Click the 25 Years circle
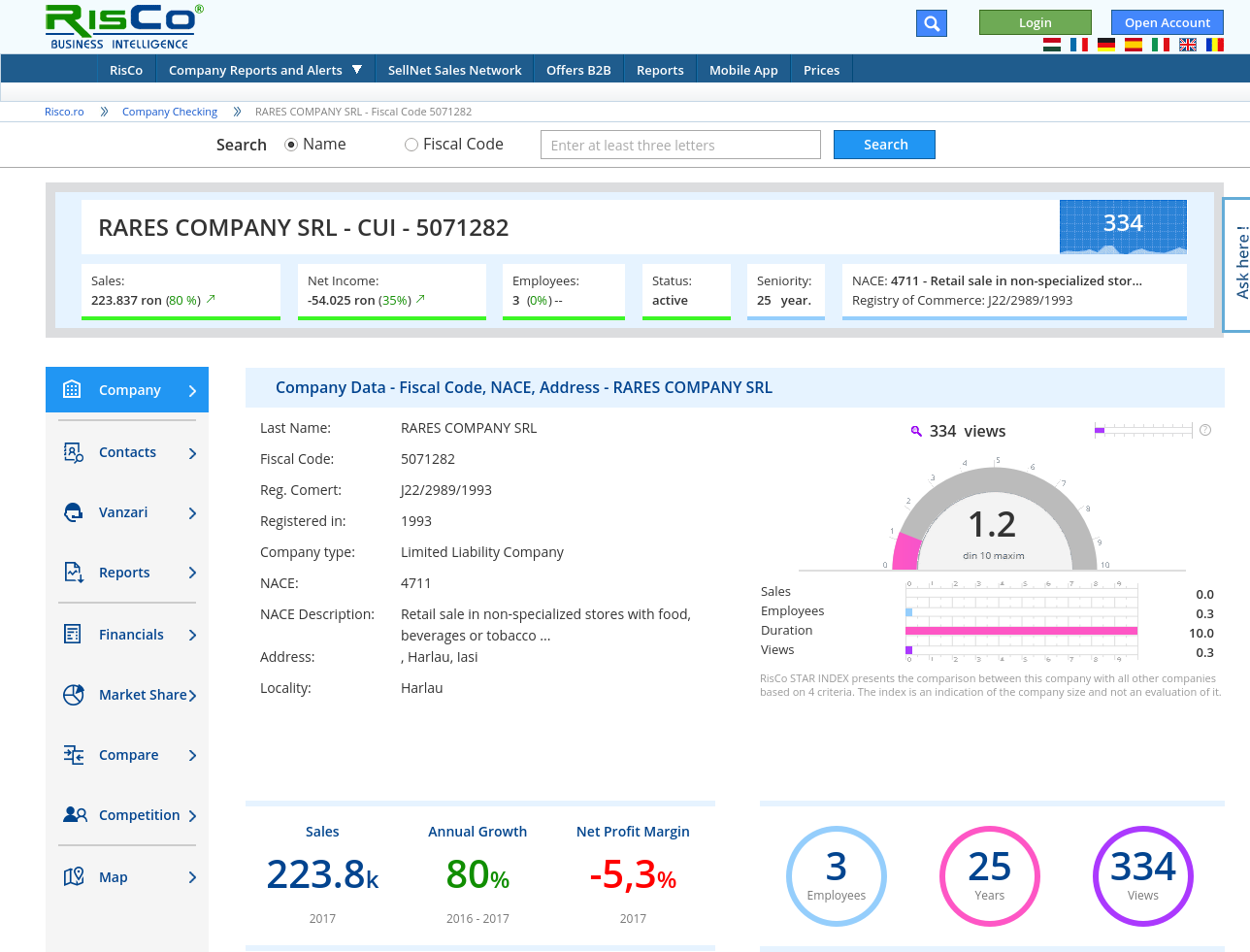The image size is (1250, 952). (x=990, y=875)
